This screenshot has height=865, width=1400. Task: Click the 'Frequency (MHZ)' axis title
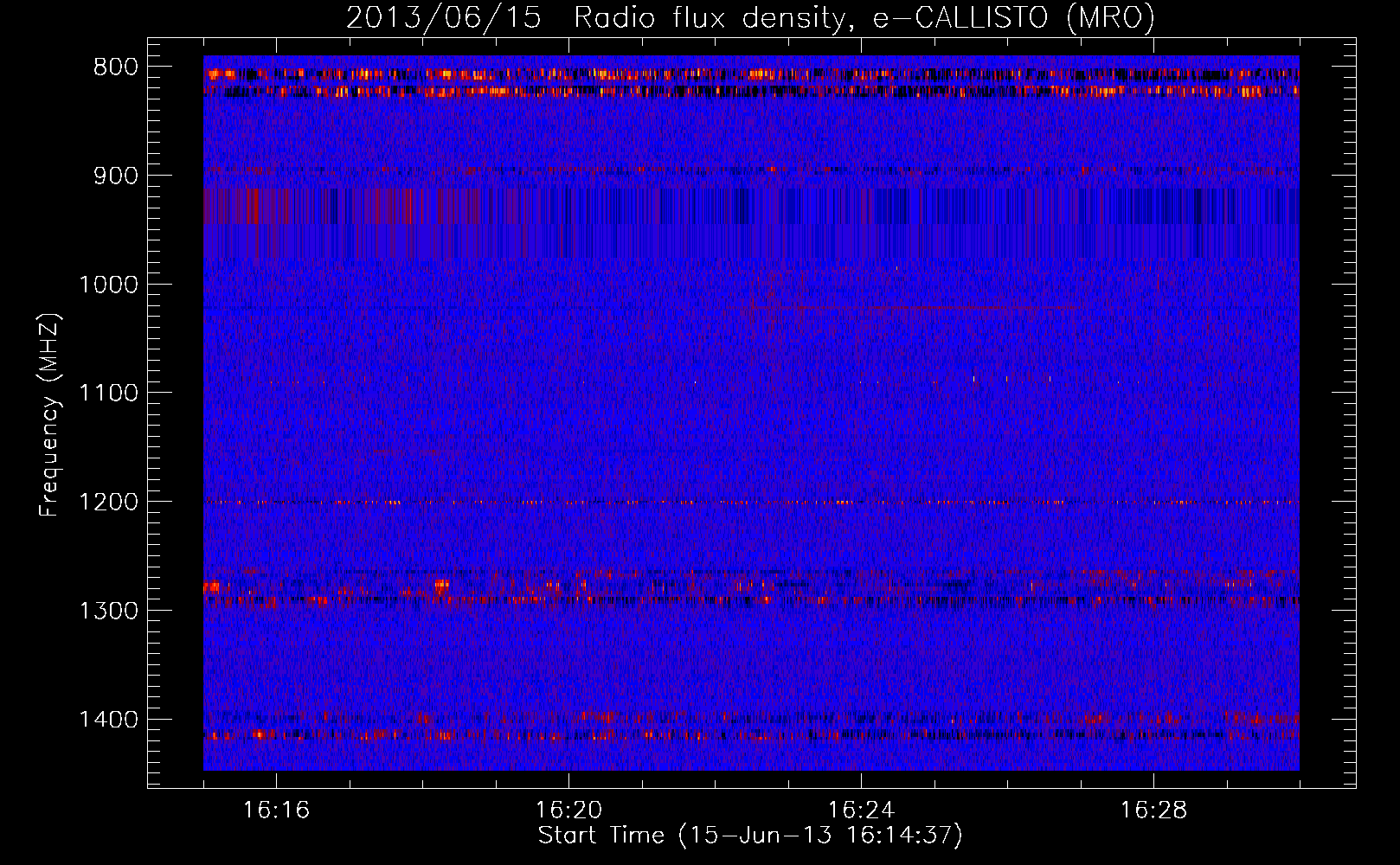pos(51,415)
